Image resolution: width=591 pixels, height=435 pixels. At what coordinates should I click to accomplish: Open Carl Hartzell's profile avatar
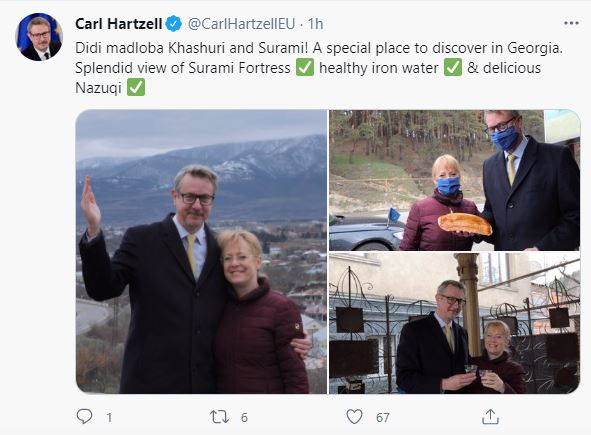39,37
